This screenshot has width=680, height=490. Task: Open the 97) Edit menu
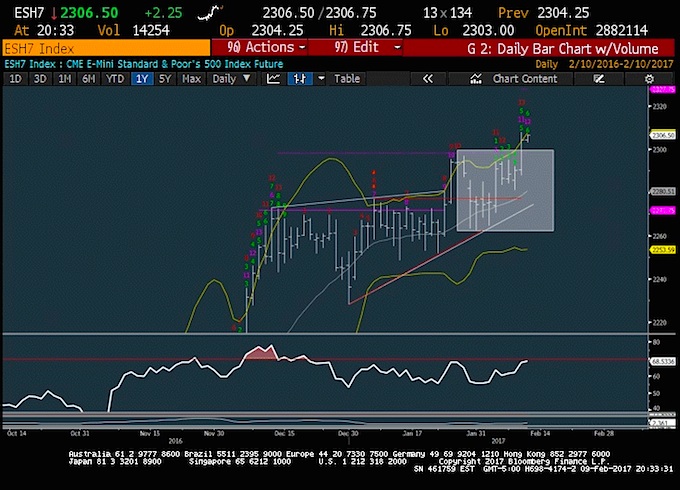[x=356, y=47]
